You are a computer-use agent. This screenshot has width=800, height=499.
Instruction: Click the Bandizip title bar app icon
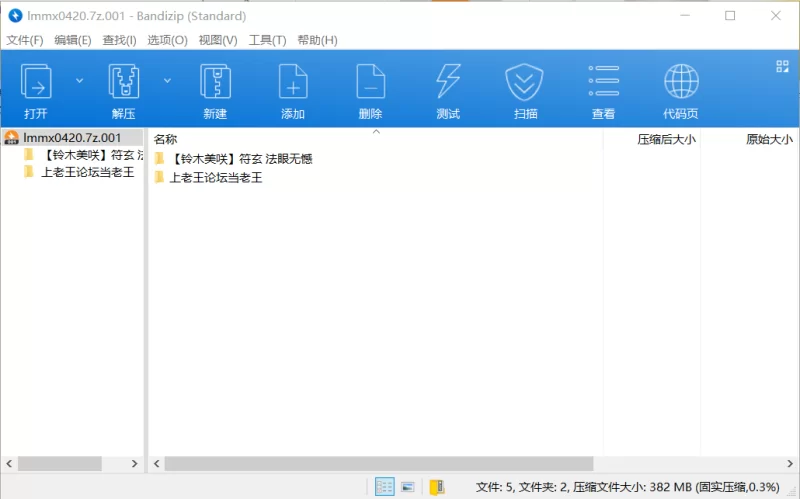pos(15,16)
